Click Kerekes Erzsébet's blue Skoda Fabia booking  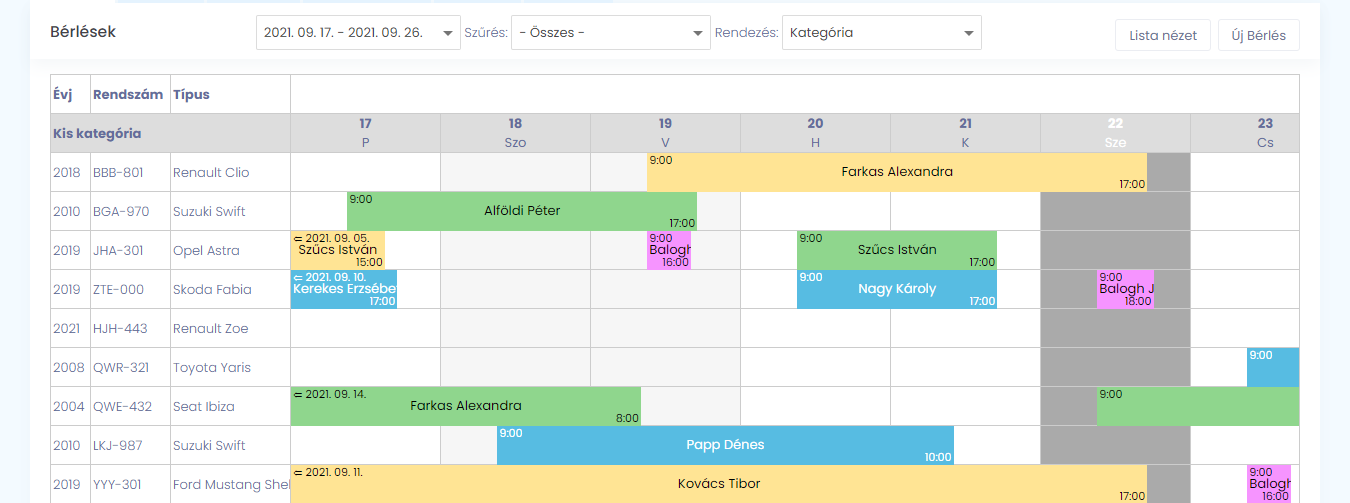point(344,289)
